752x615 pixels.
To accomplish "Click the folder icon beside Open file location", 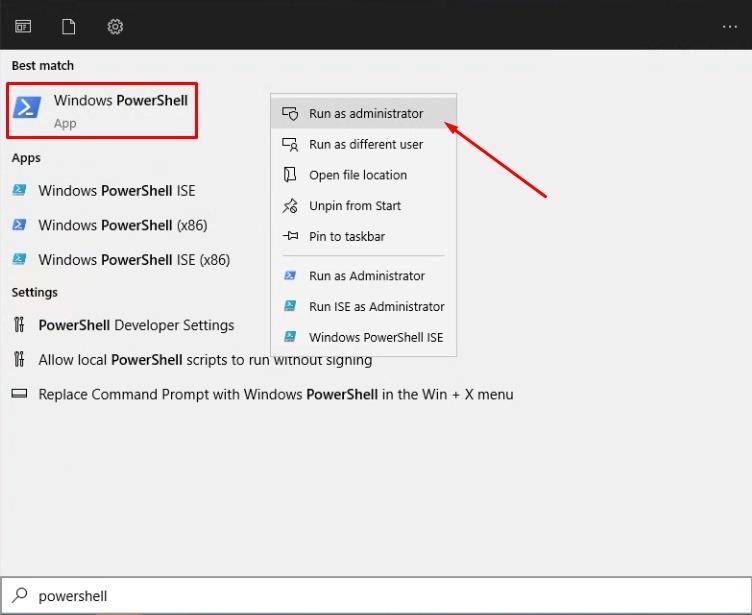I will click(290, 175).
